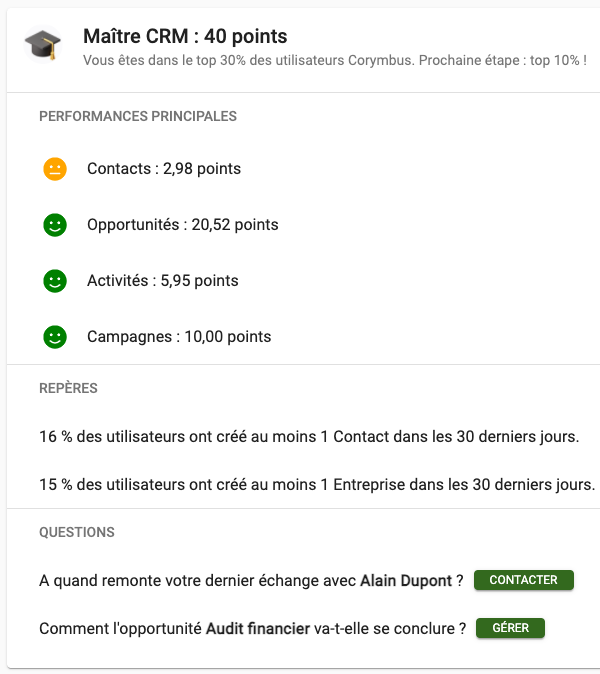Click the green smiley beside Activités
Image resolution: width=600 pixels, height=674 pixels.
coord(55,281)
